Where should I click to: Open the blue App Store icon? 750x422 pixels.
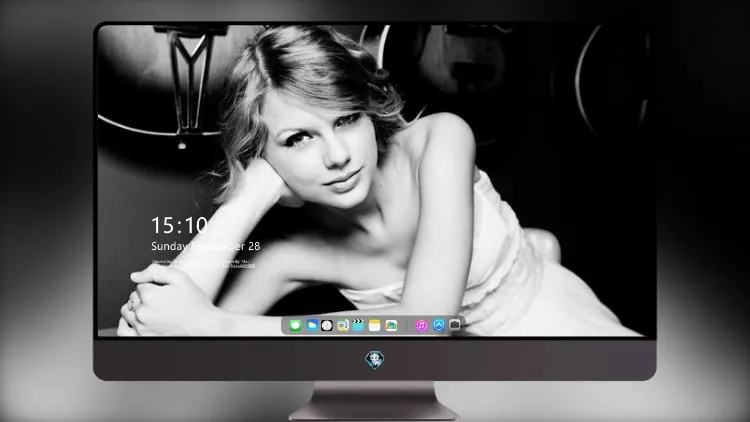(x=439, y=325)
